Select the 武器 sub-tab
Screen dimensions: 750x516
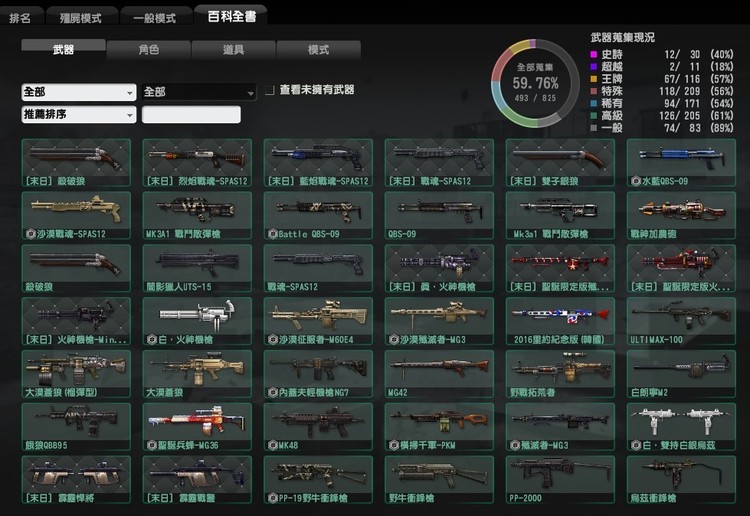coord(63,49)
